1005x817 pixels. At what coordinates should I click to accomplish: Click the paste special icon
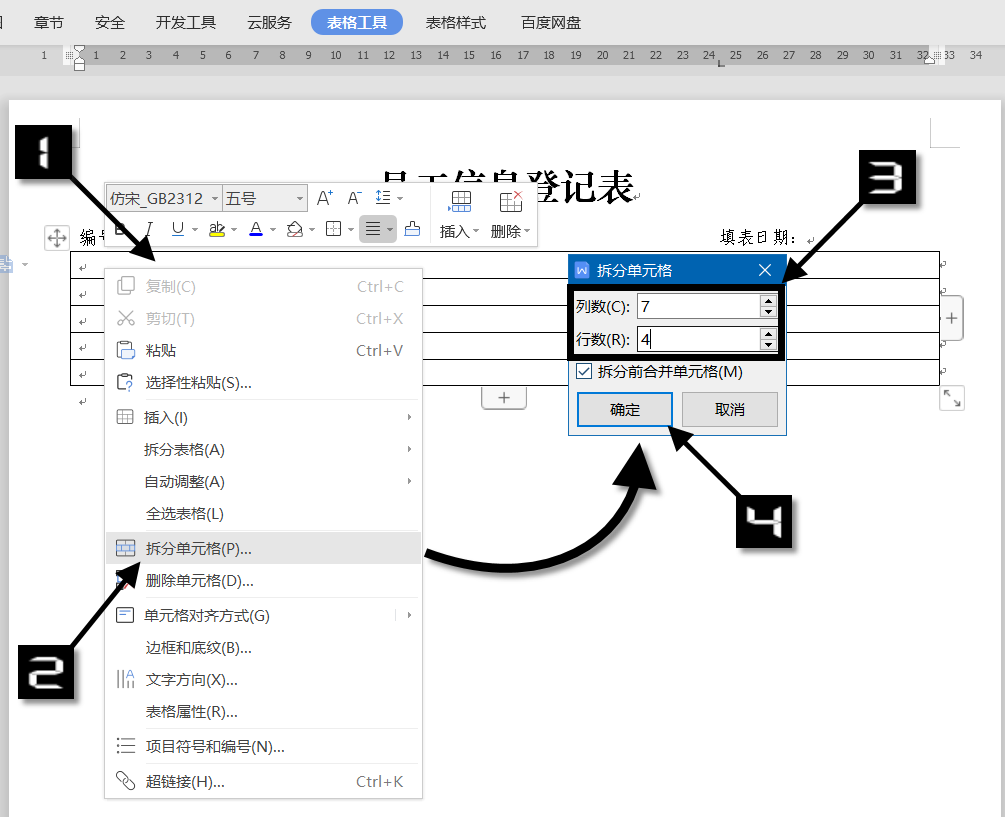click(x=125, y=382)
